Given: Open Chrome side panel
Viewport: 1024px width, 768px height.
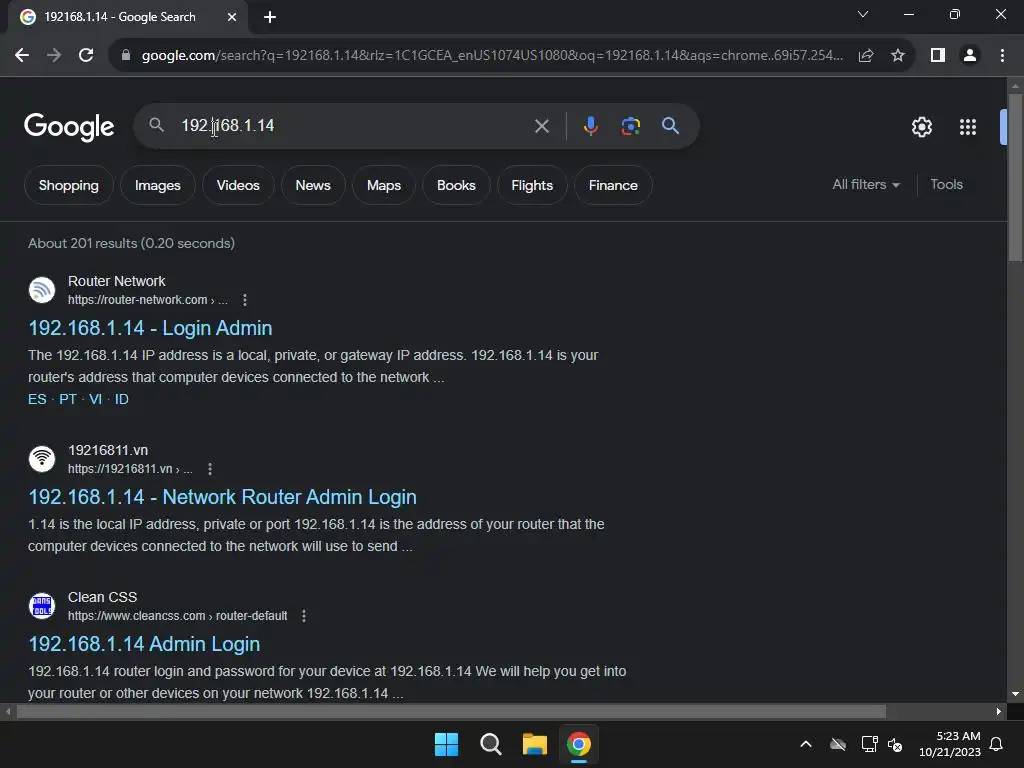Looking at the screenshot, I should click(938, 56).
